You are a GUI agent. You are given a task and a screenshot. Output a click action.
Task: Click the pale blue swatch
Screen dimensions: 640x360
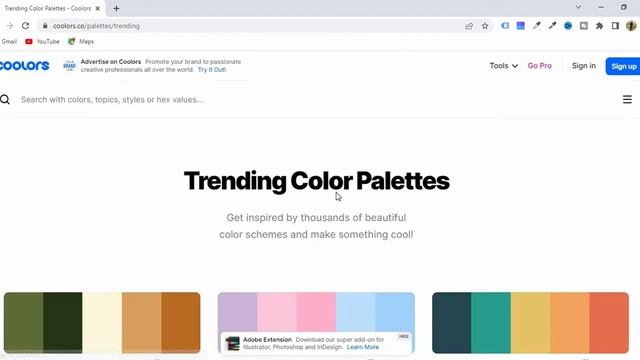356,312
